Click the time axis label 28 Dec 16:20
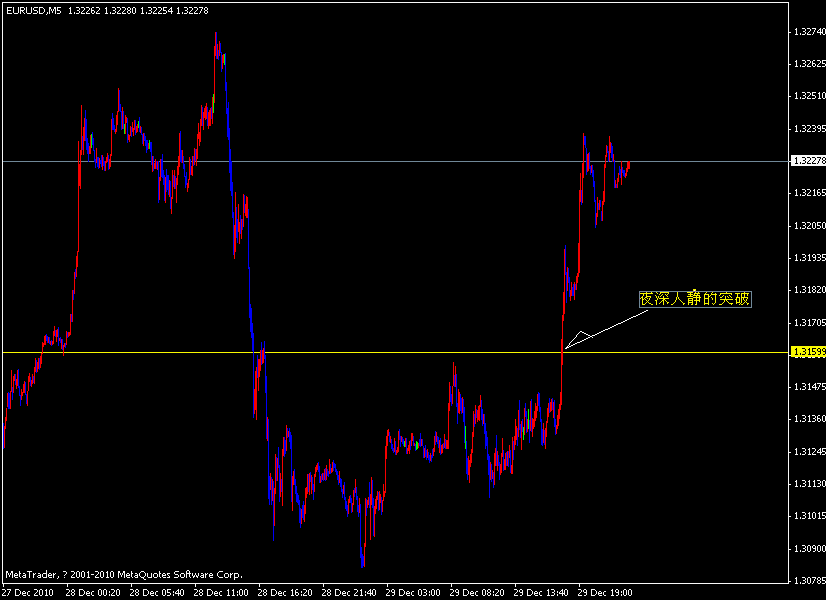The height and width of the screenshot is (600, 826). click(x=285, y=593)
